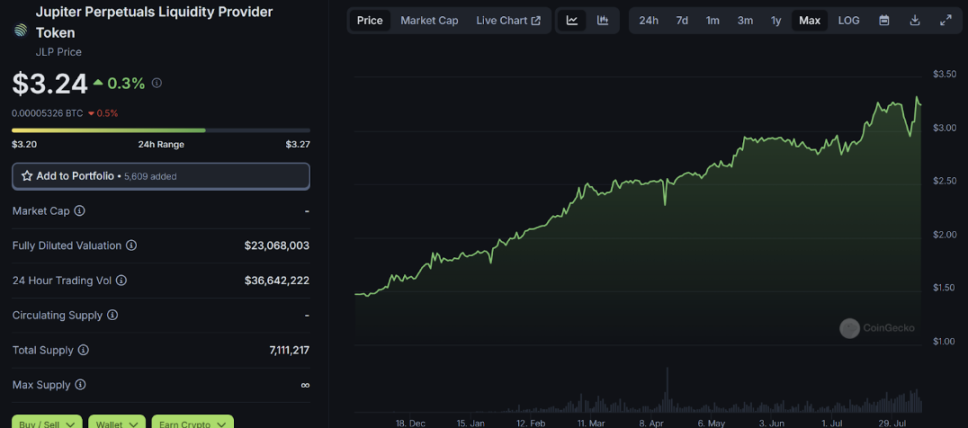This screenshot has width=968, height=428.
Task: Switch to candlestick chart icon
Action: coord(603,20)
